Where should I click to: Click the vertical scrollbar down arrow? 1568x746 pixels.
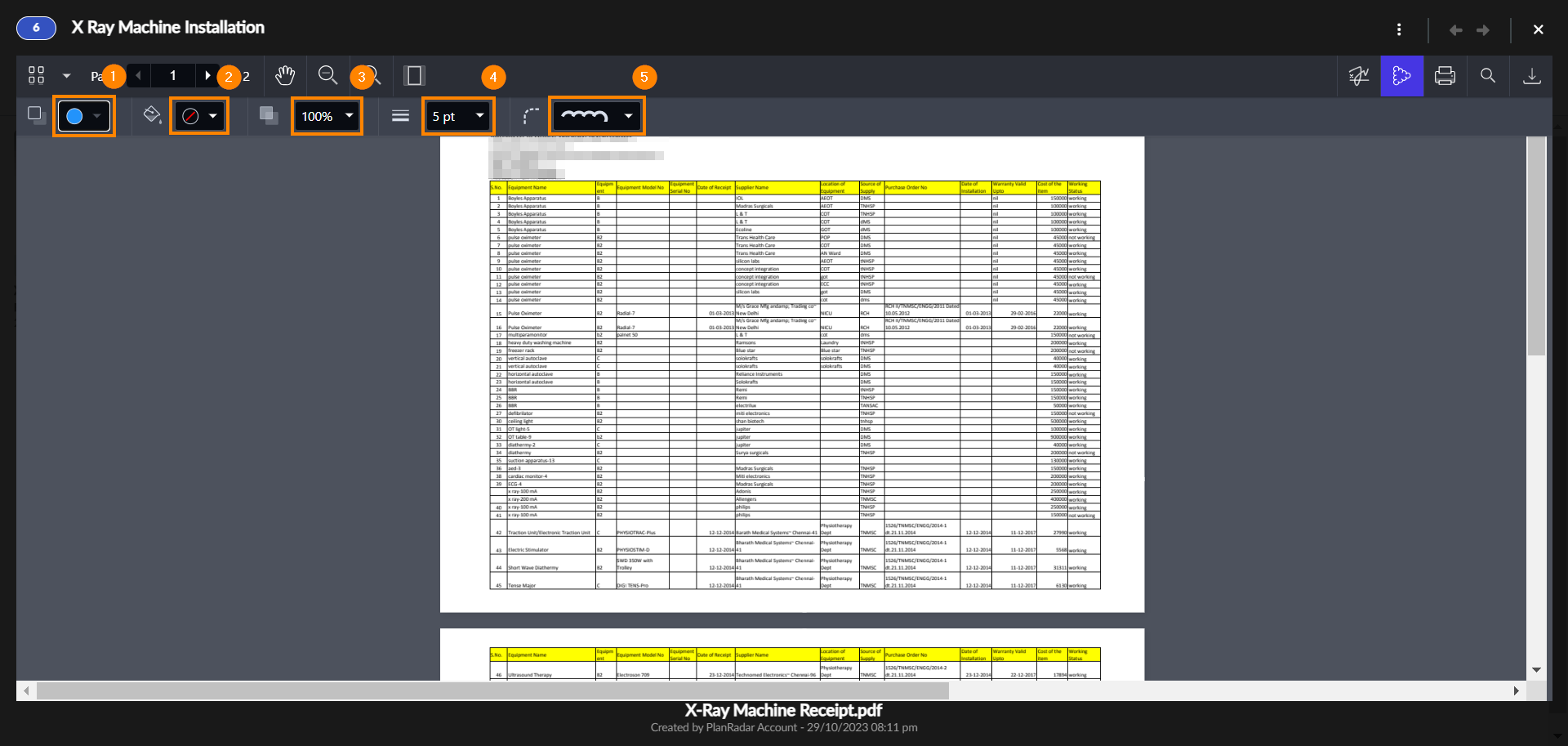click(x=1536, y=670)
